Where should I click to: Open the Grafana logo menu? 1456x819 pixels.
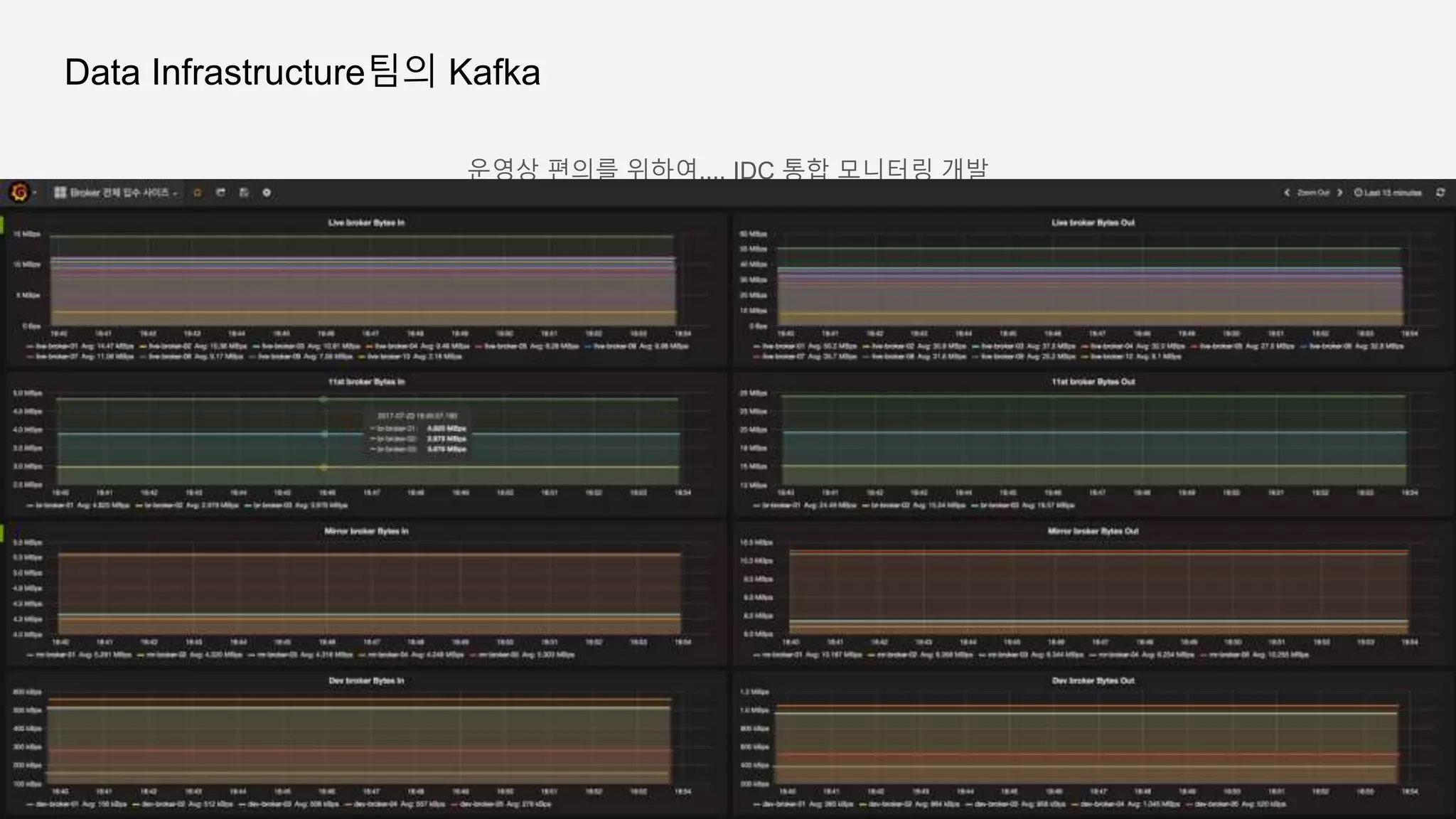click(x=20, y=193)
